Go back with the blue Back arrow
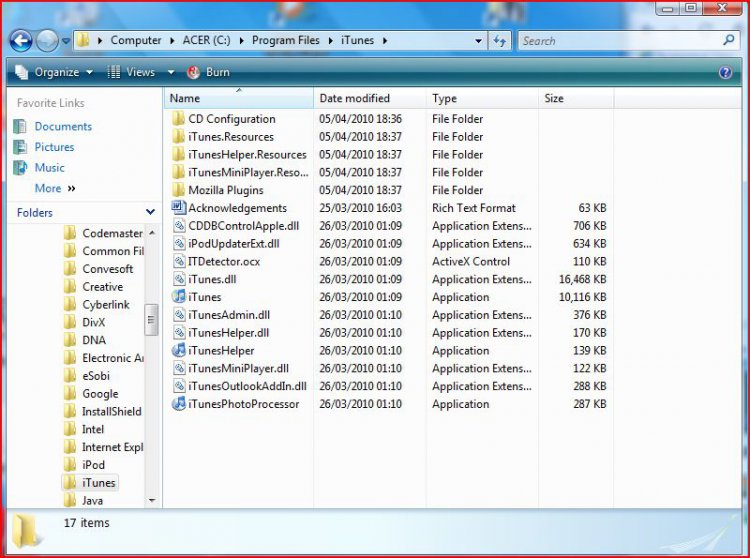 point(21,41)
